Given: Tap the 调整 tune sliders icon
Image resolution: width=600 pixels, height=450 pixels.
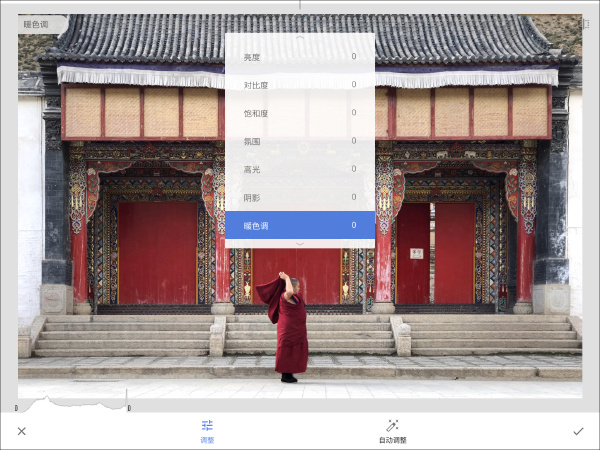Looking at the screenshot, I should pos(207,425).
